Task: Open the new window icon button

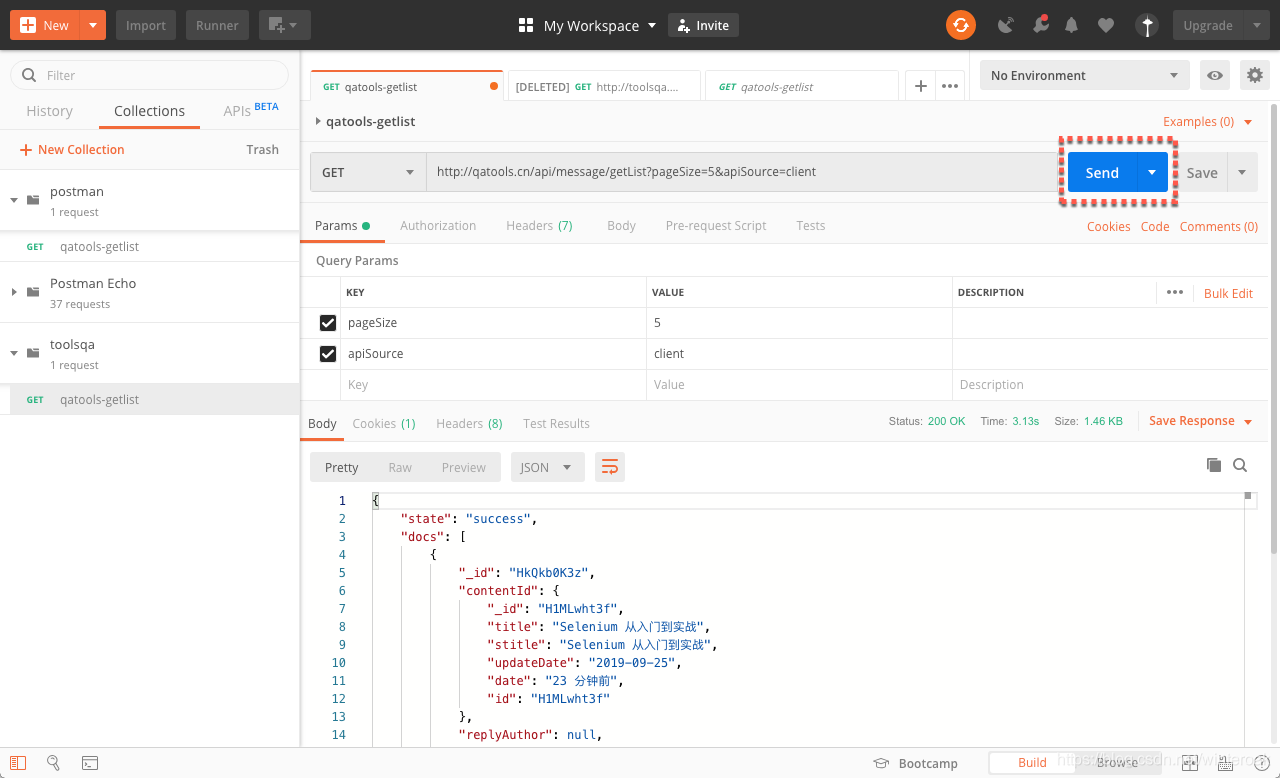Action: pos(284,25)
